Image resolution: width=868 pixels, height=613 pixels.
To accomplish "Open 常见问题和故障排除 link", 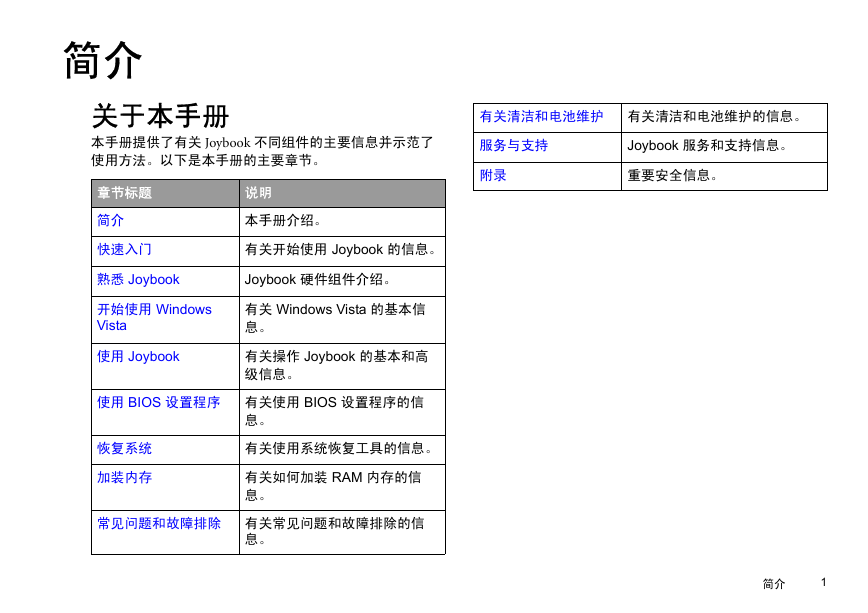I will tap(159, 523).
